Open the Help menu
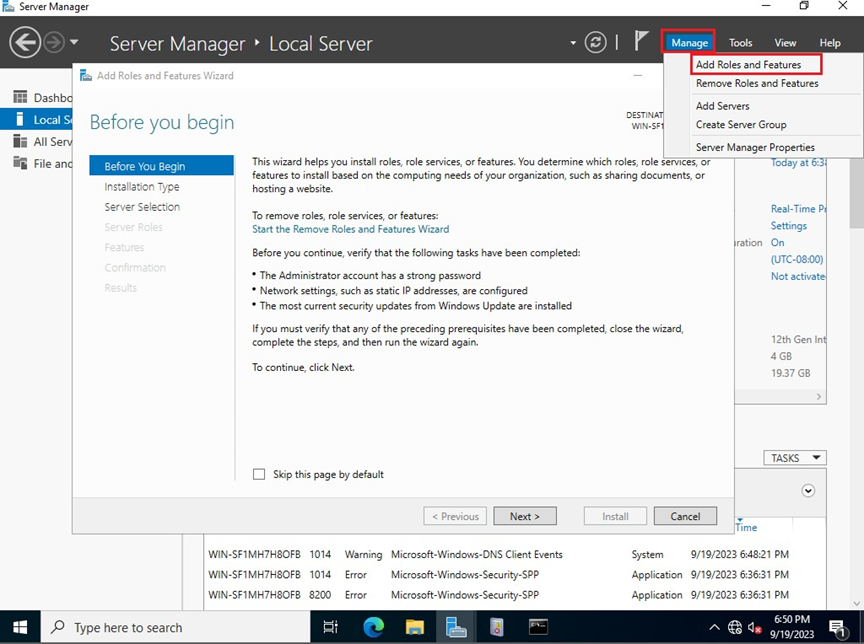The height and width of the screenshot is (644, 864). tap(829, 42)
